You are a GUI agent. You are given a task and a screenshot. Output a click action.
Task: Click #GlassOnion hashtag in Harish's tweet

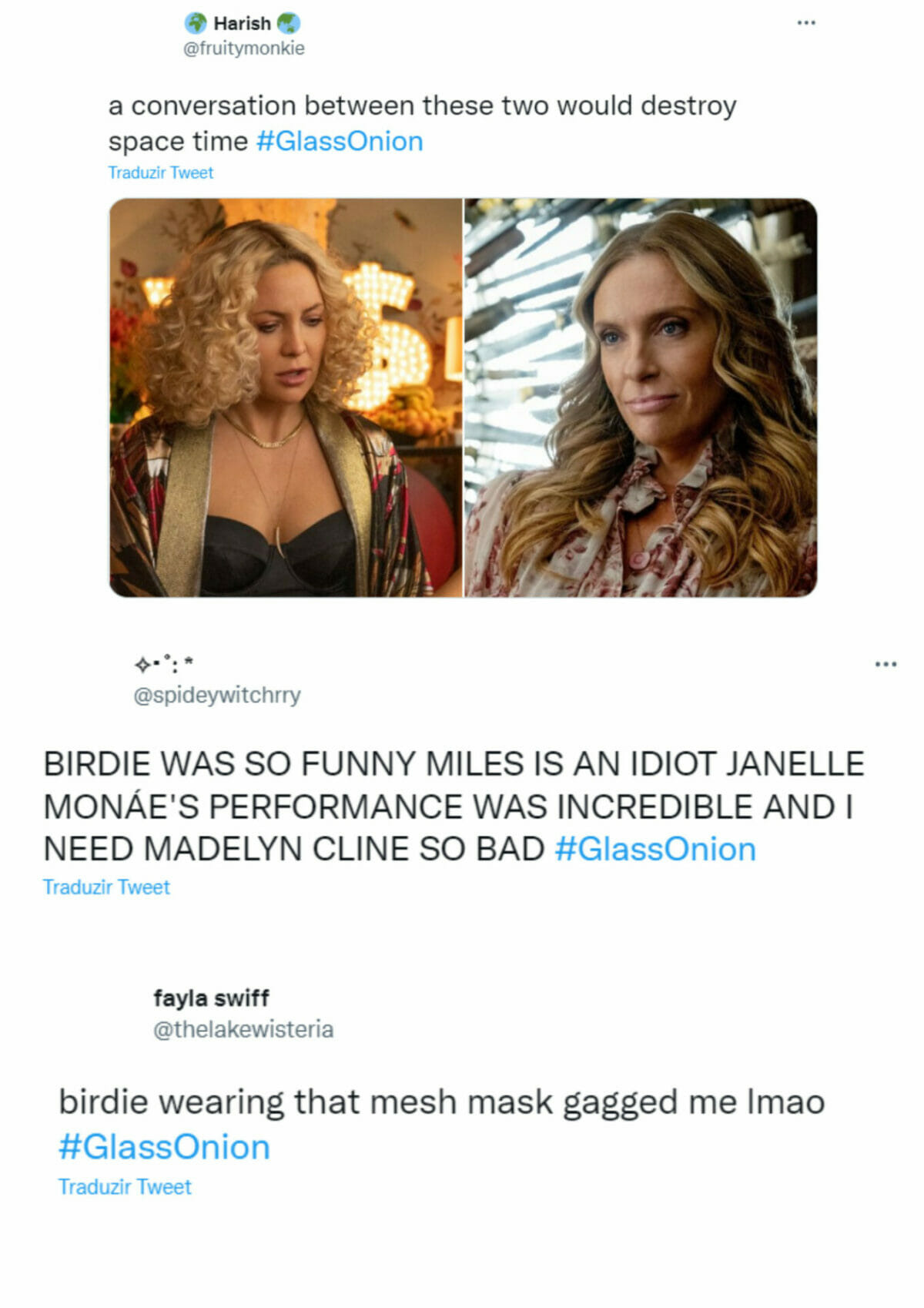(x=340, y=142)
